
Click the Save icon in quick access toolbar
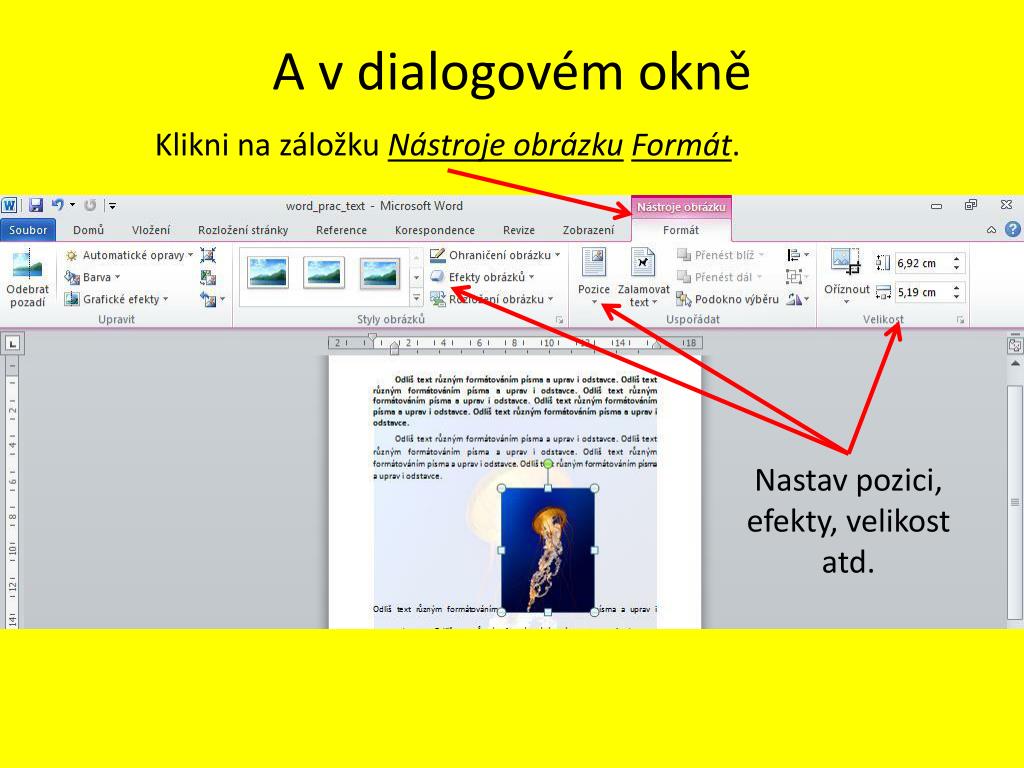[36, 206]
